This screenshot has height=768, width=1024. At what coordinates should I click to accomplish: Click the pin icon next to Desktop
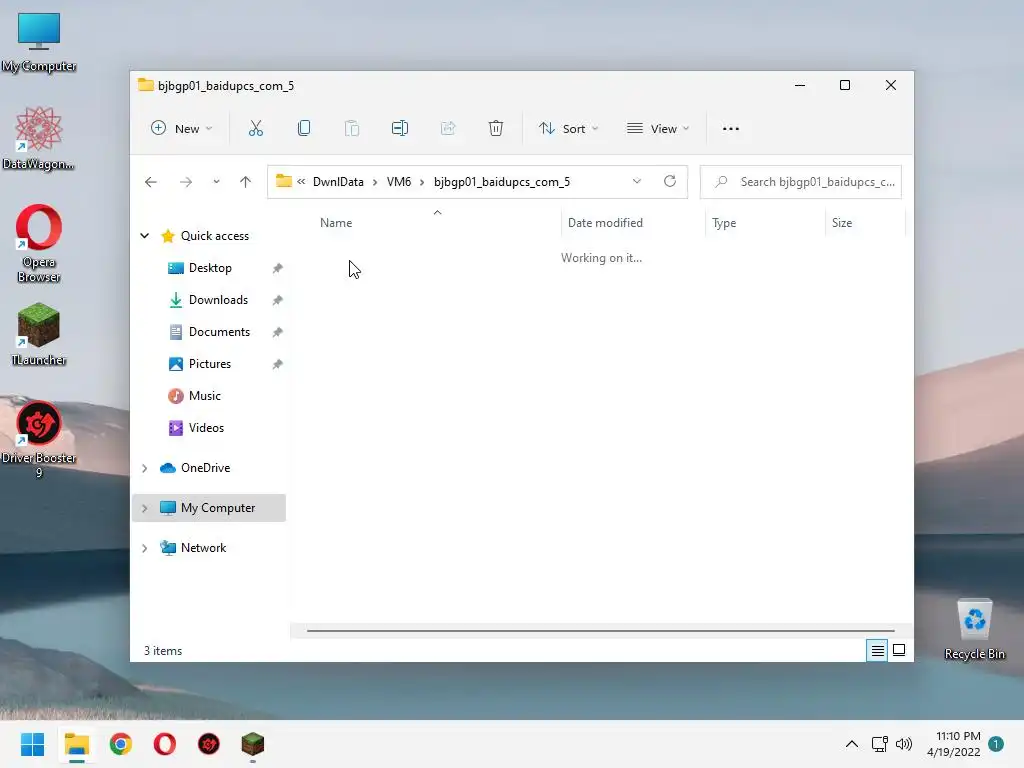(x=278, y=268)
